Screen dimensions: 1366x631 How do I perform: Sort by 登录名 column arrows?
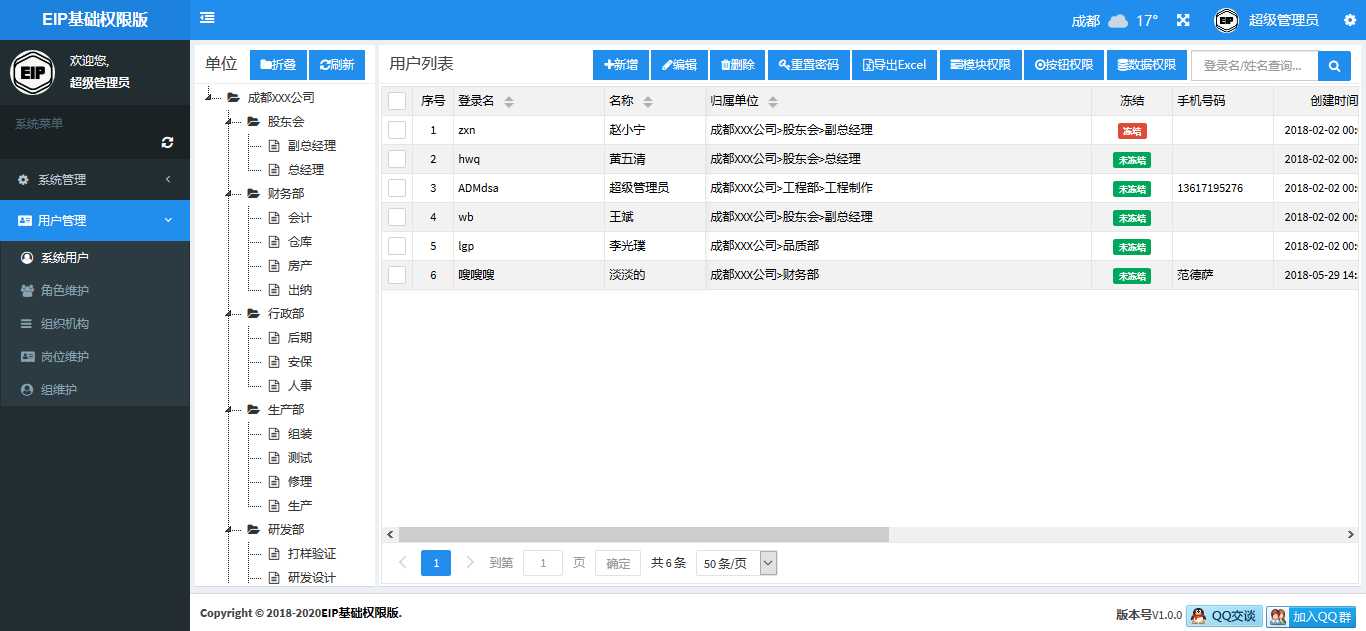[508, 102]
